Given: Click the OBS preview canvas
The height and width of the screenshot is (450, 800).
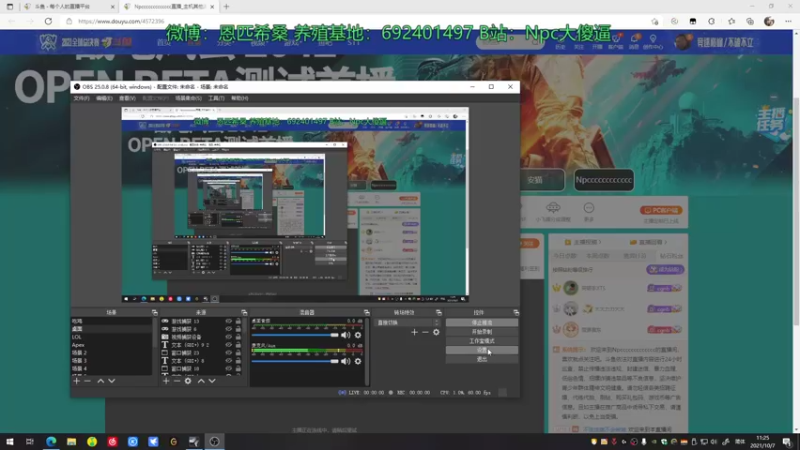Looking at the screenshot, I should coord(295,205).
